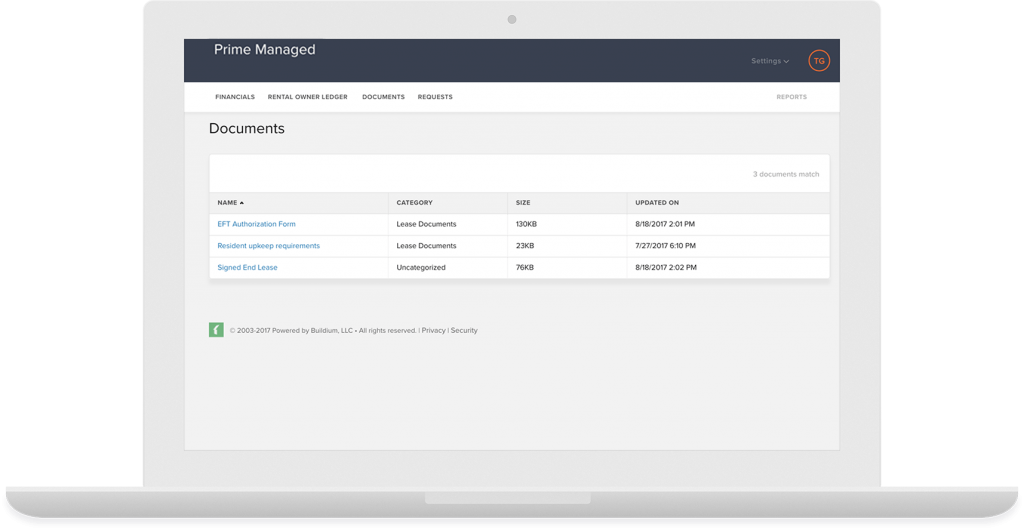Click the 76KB size cell
This screenshot has width=1024, height=530.
pos(524,268)
